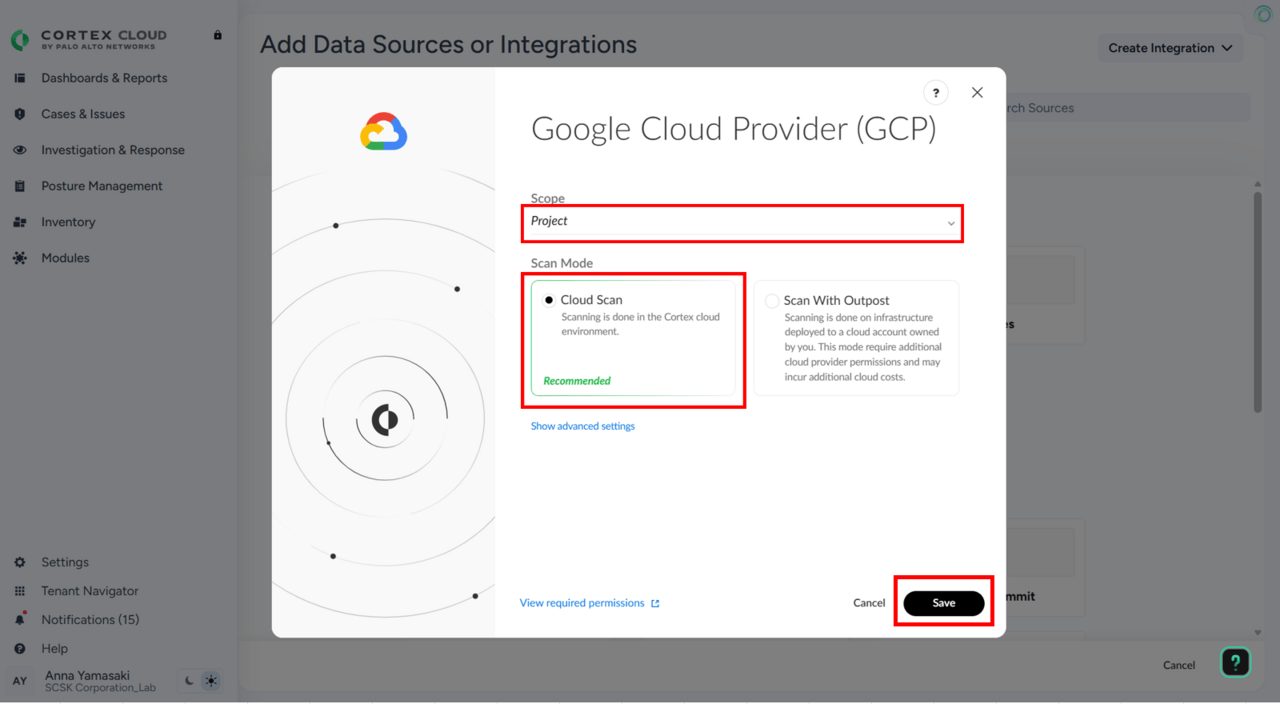This screenshot has height=704, width=1280.
Task: Click the dialog help question mark icon
Action: click(x=936, y=93)
